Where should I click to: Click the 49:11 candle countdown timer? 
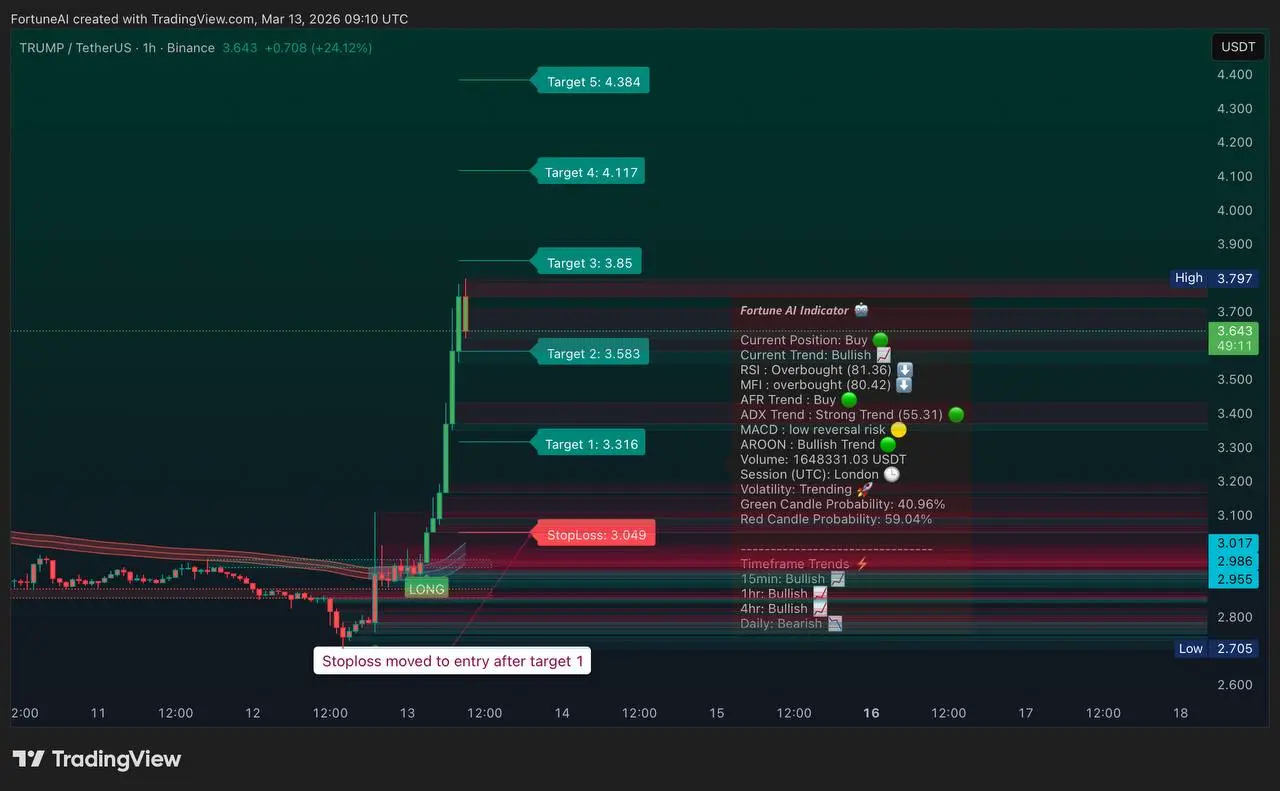(1233, 346)
